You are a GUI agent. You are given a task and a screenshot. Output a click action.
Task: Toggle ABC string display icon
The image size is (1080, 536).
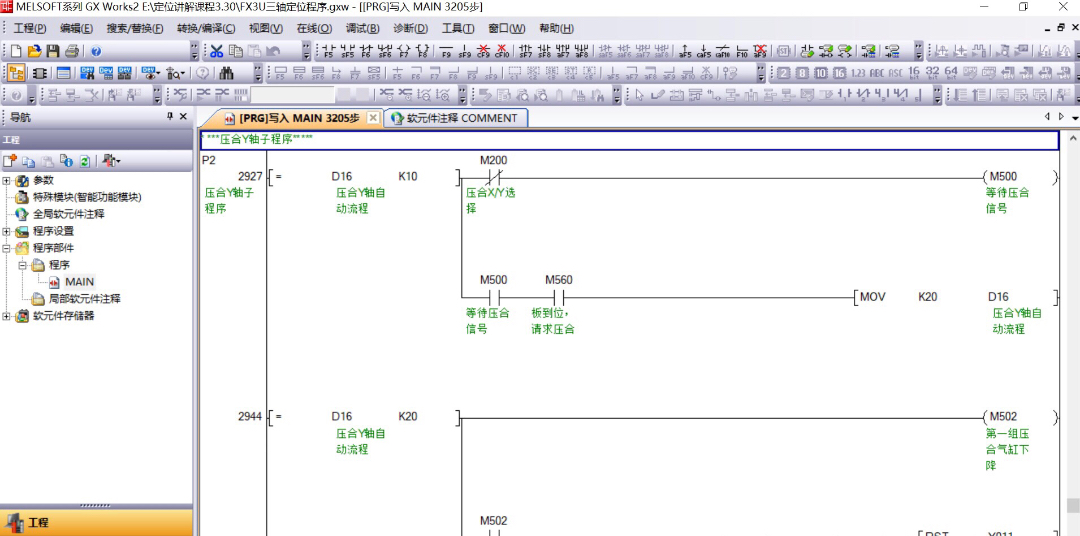[877, 73]
